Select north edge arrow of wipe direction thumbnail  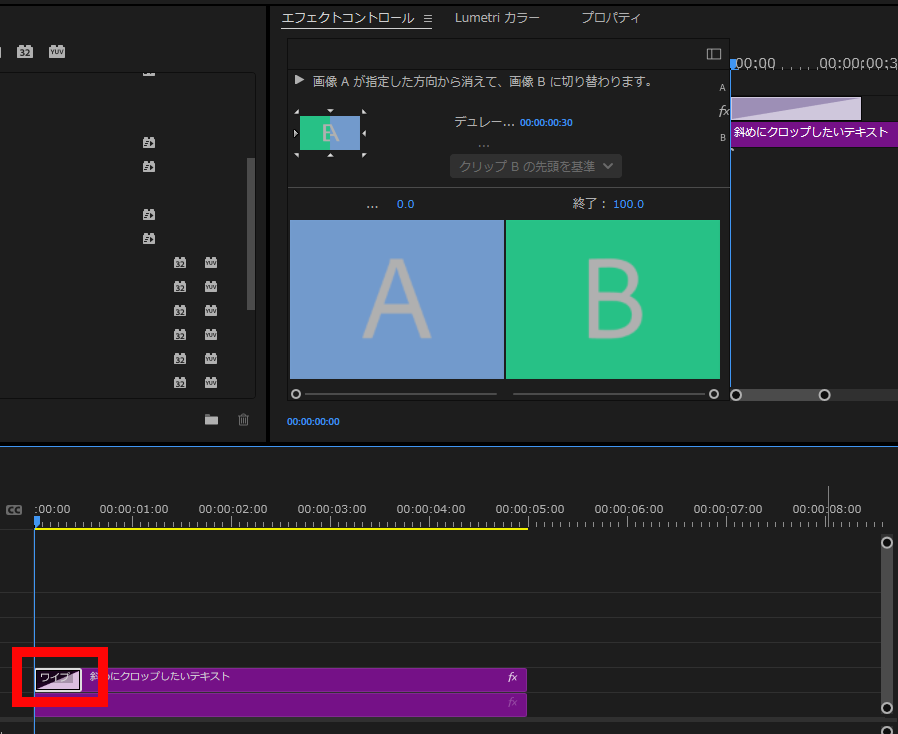tap(330, 111)
